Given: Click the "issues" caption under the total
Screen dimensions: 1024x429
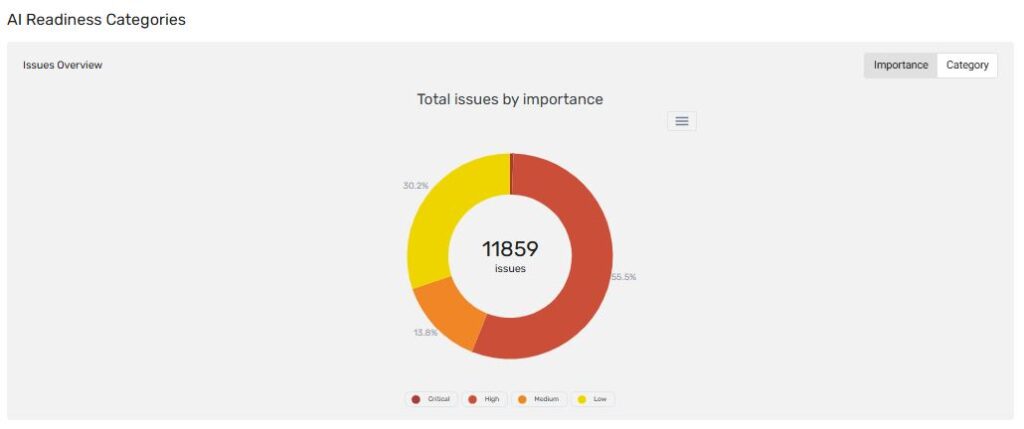Looking at the screenshot, I should click(x=510, y=269).
